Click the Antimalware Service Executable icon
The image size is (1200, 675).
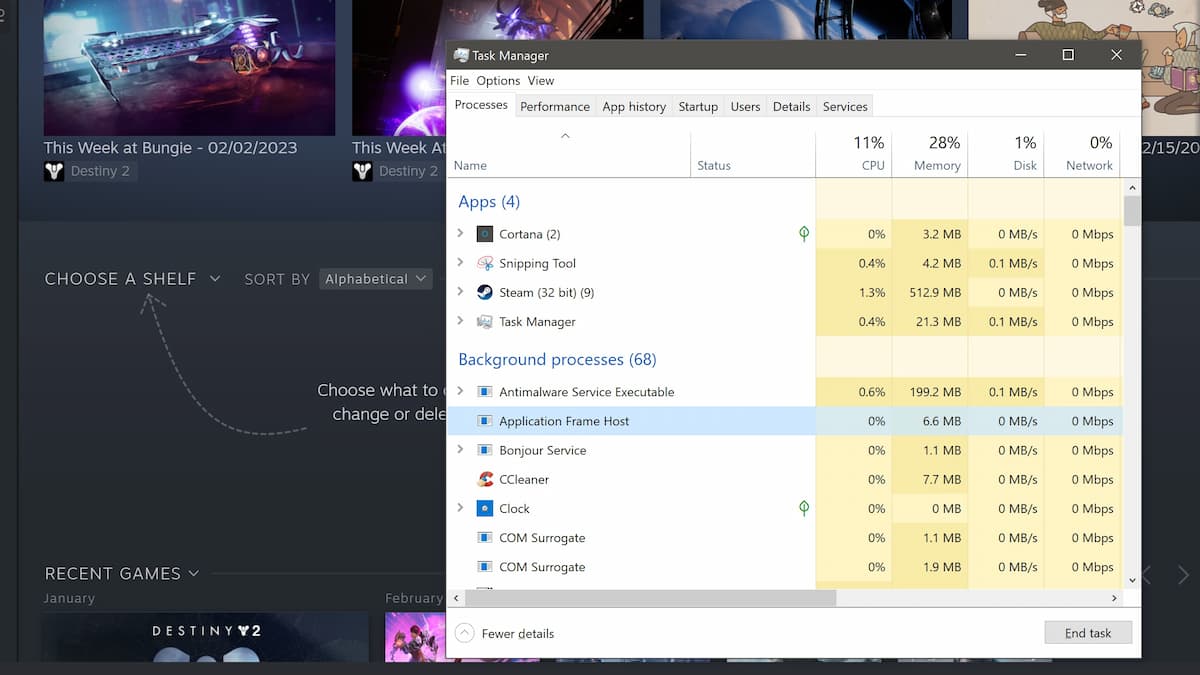click(487, 392)
